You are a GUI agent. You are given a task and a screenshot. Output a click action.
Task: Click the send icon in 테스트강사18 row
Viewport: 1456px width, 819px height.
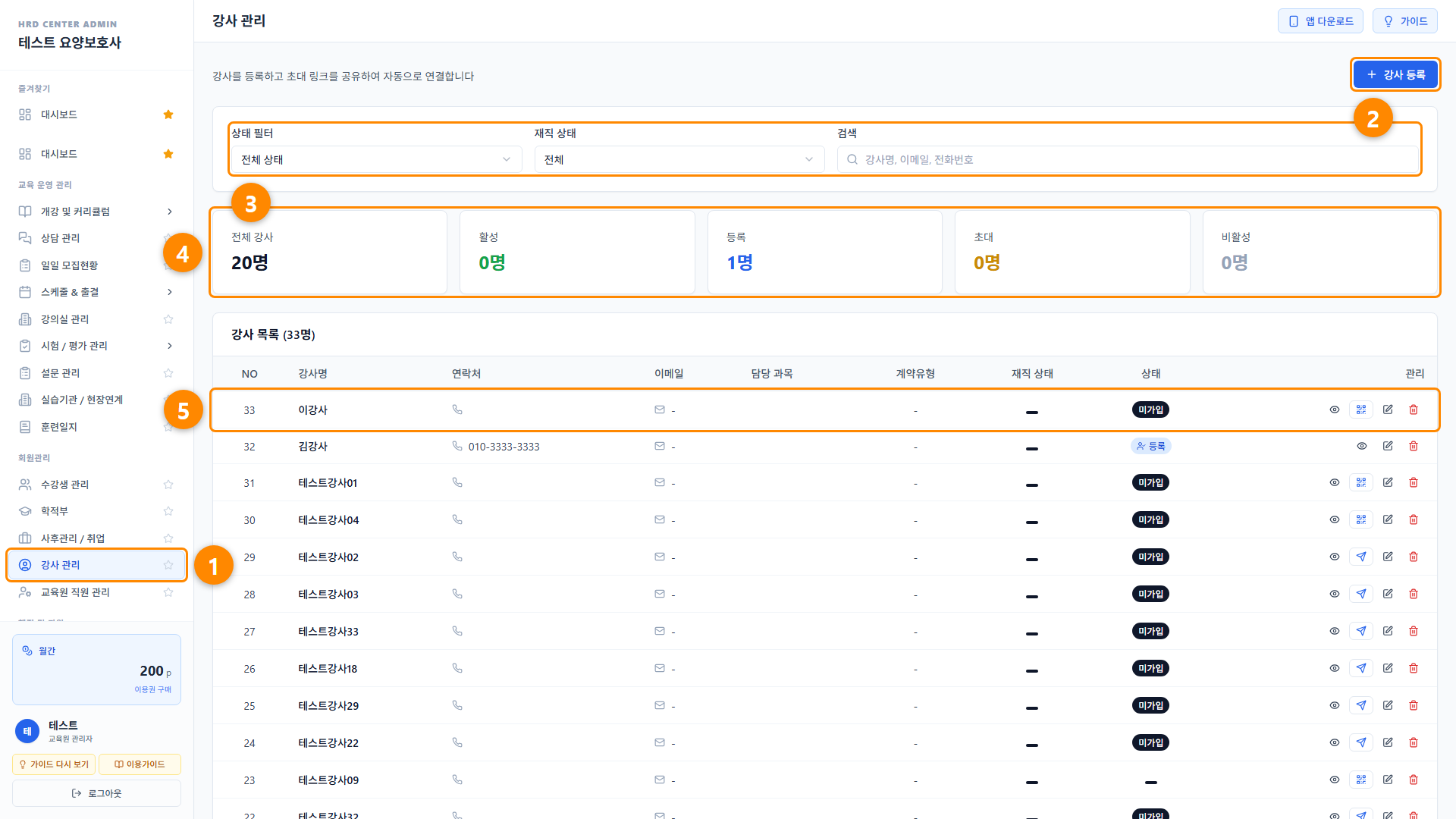[1361, 668]
